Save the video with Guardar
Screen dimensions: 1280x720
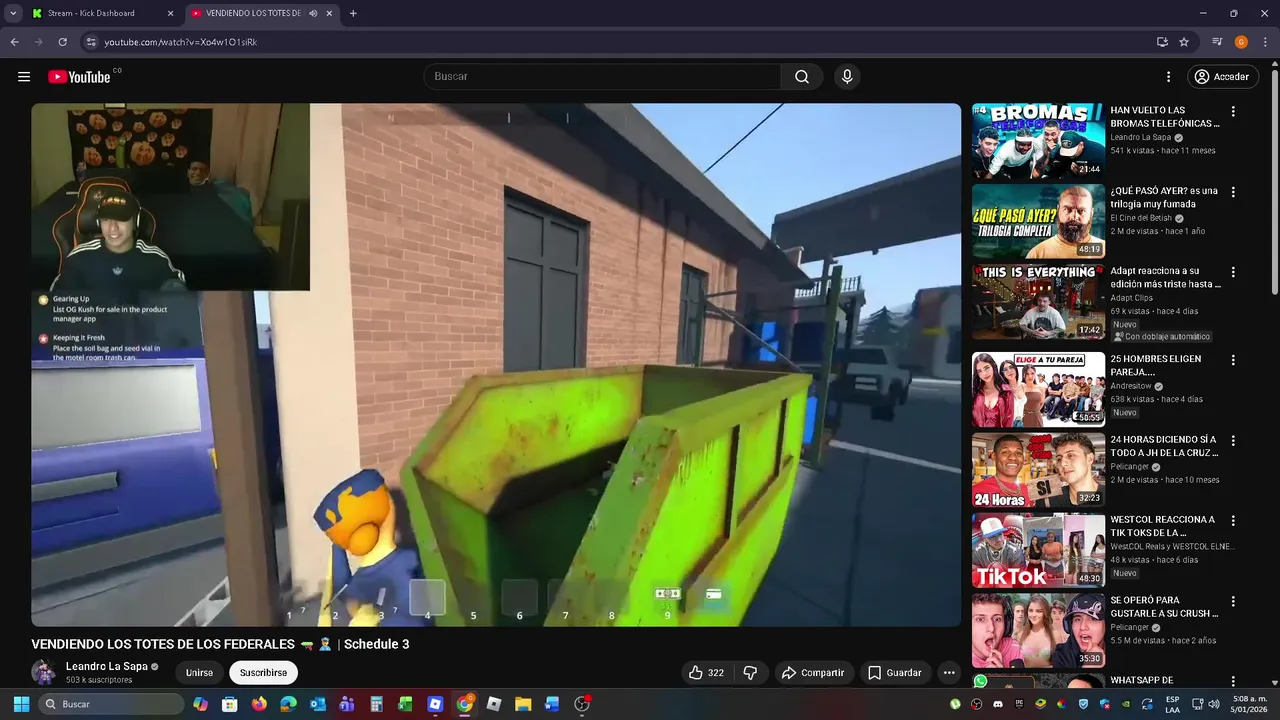click(x=895, y=673)
